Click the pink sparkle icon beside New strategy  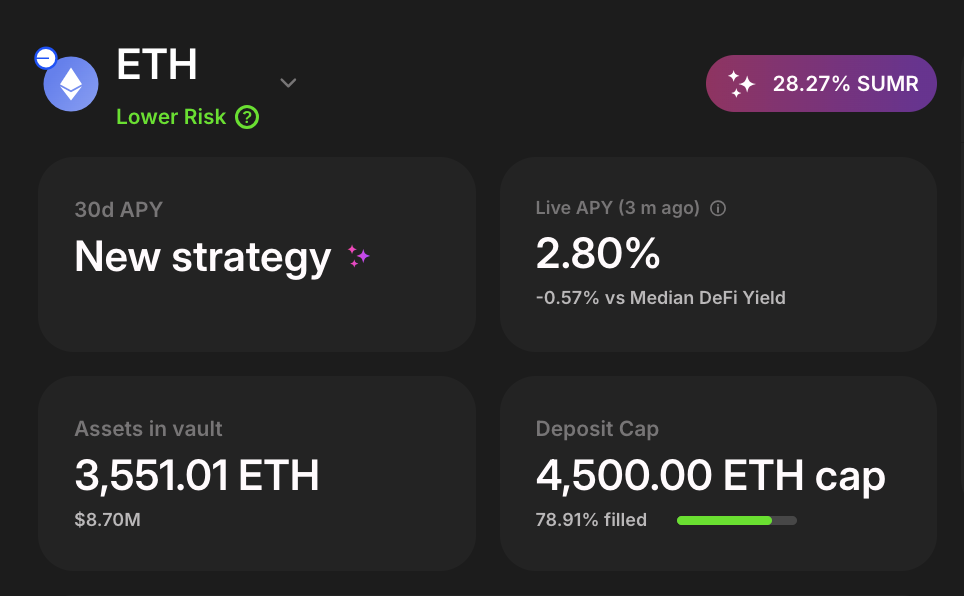pos(358,256)
